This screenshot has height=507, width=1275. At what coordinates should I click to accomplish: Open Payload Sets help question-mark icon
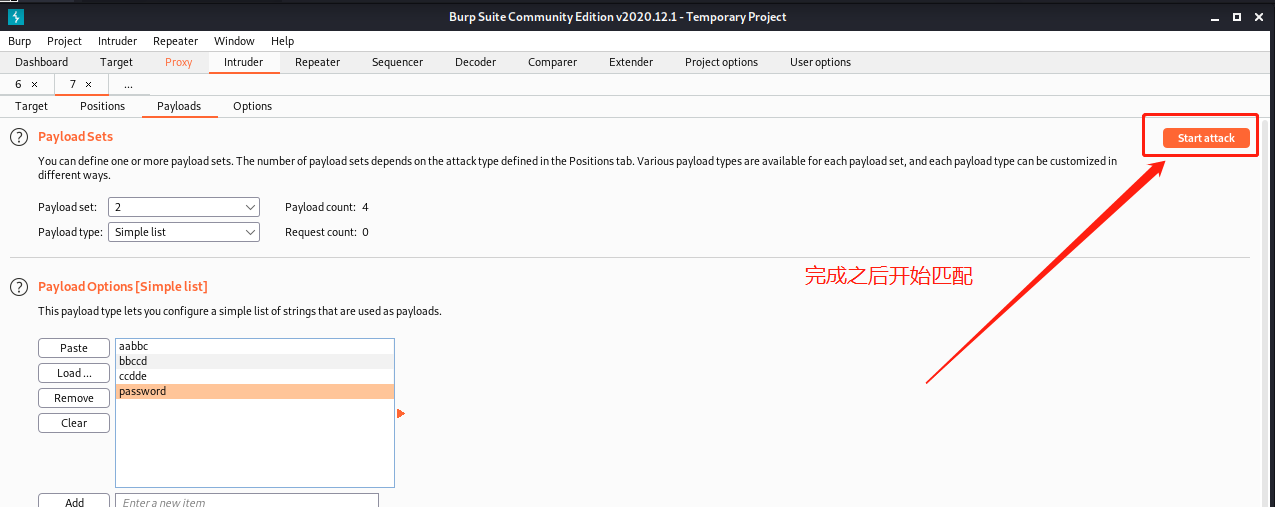(x=18, y=137)
